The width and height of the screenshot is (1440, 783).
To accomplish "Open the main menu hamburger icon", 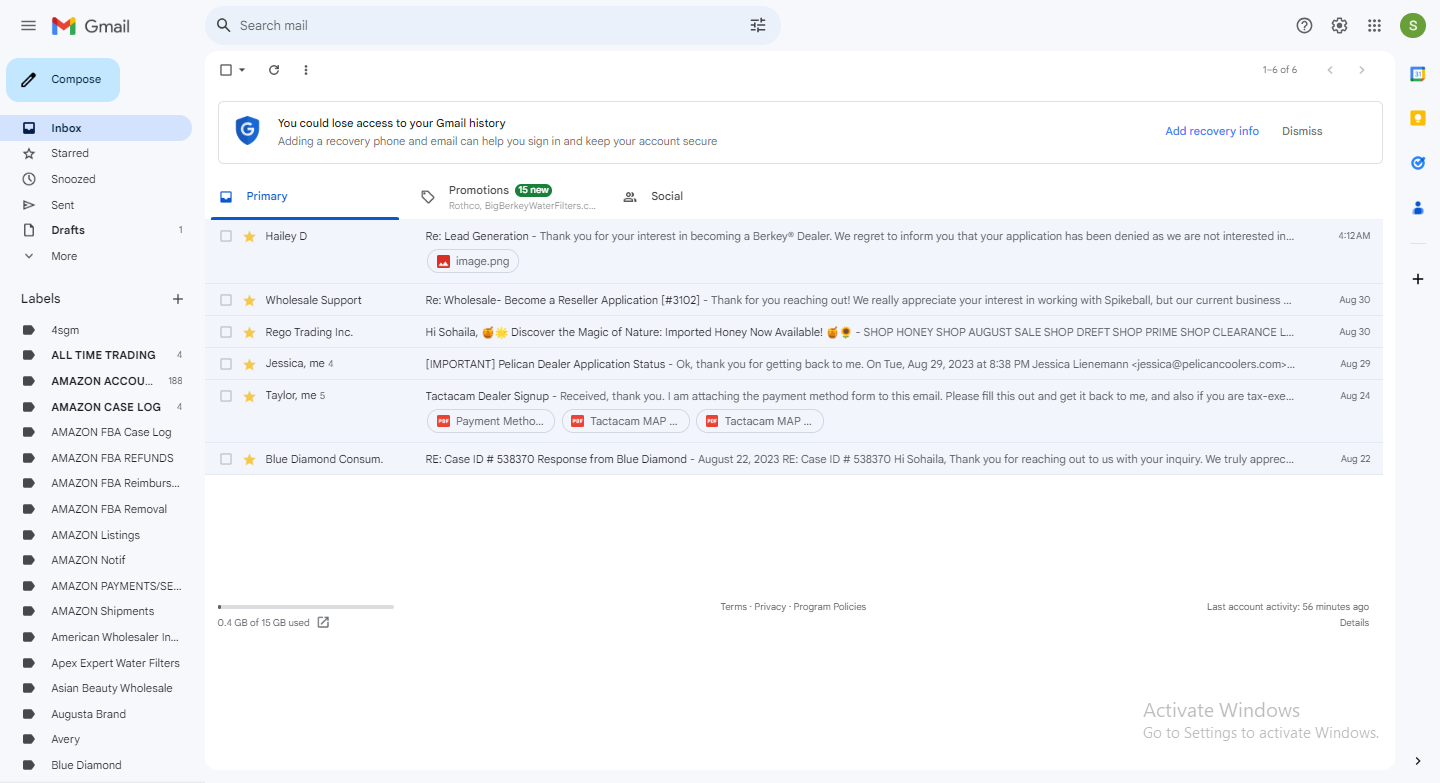I will [28, 26].
